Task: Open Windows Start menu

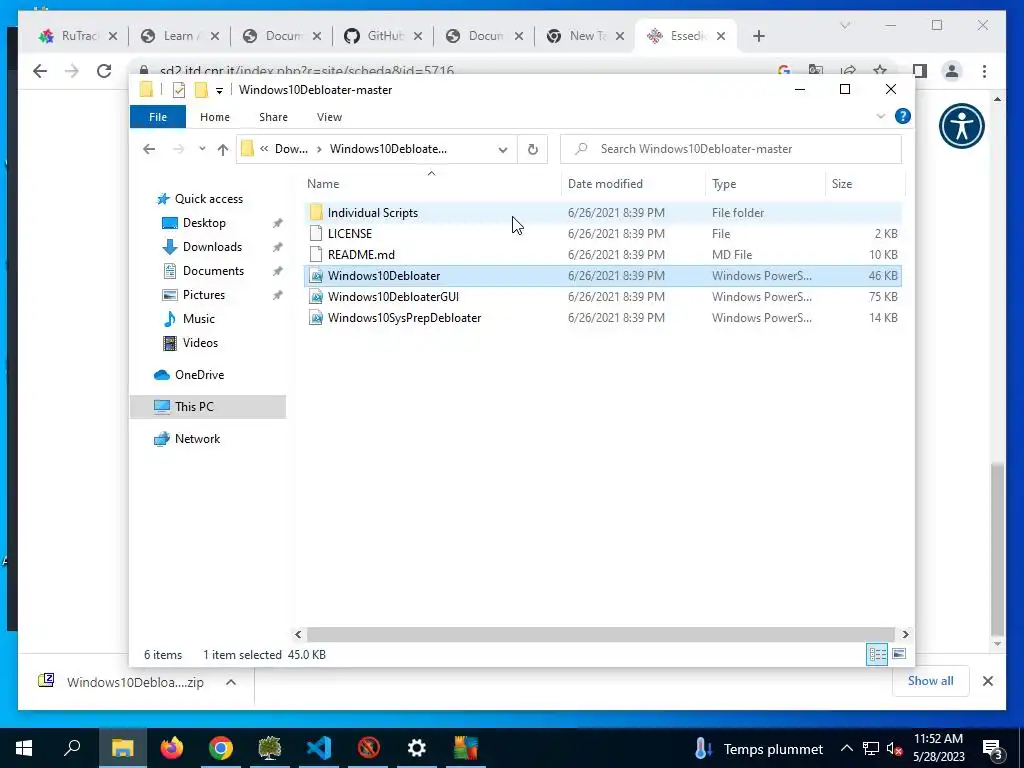Action: point(24,748)
